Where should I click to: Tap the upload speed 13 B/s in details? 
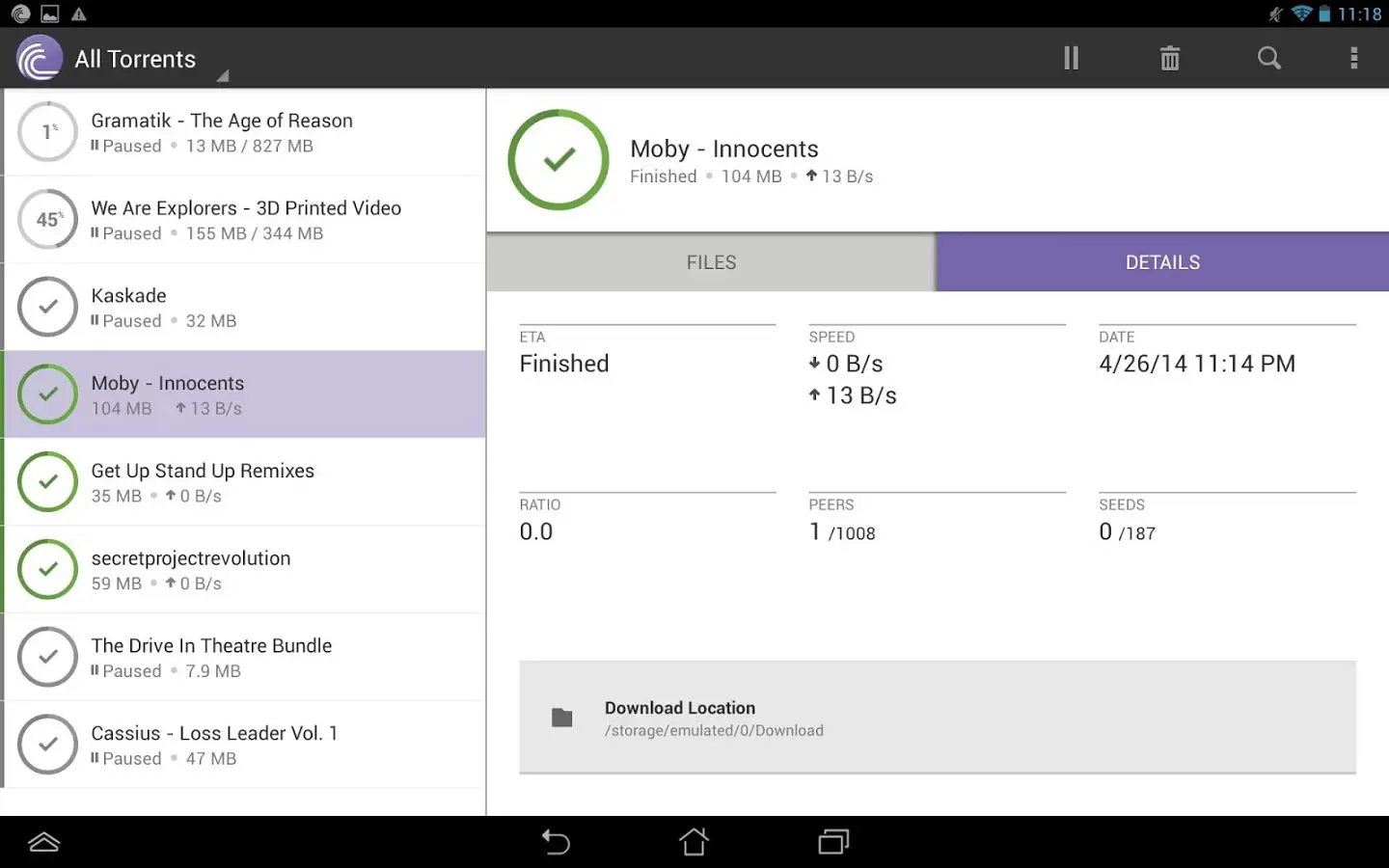pos(853,395)
